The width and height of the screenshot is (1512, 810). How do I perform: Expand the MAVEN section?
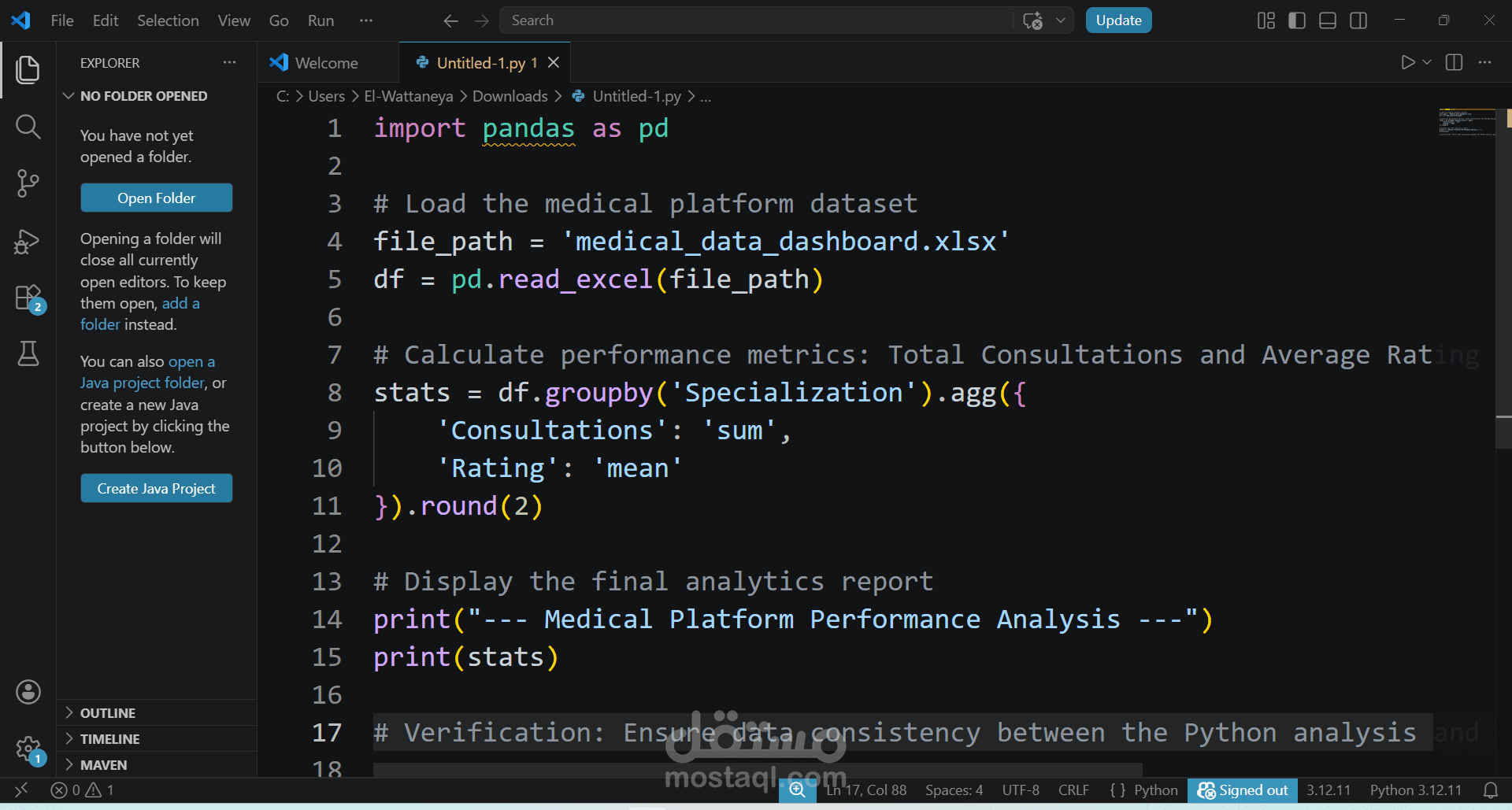156,764
